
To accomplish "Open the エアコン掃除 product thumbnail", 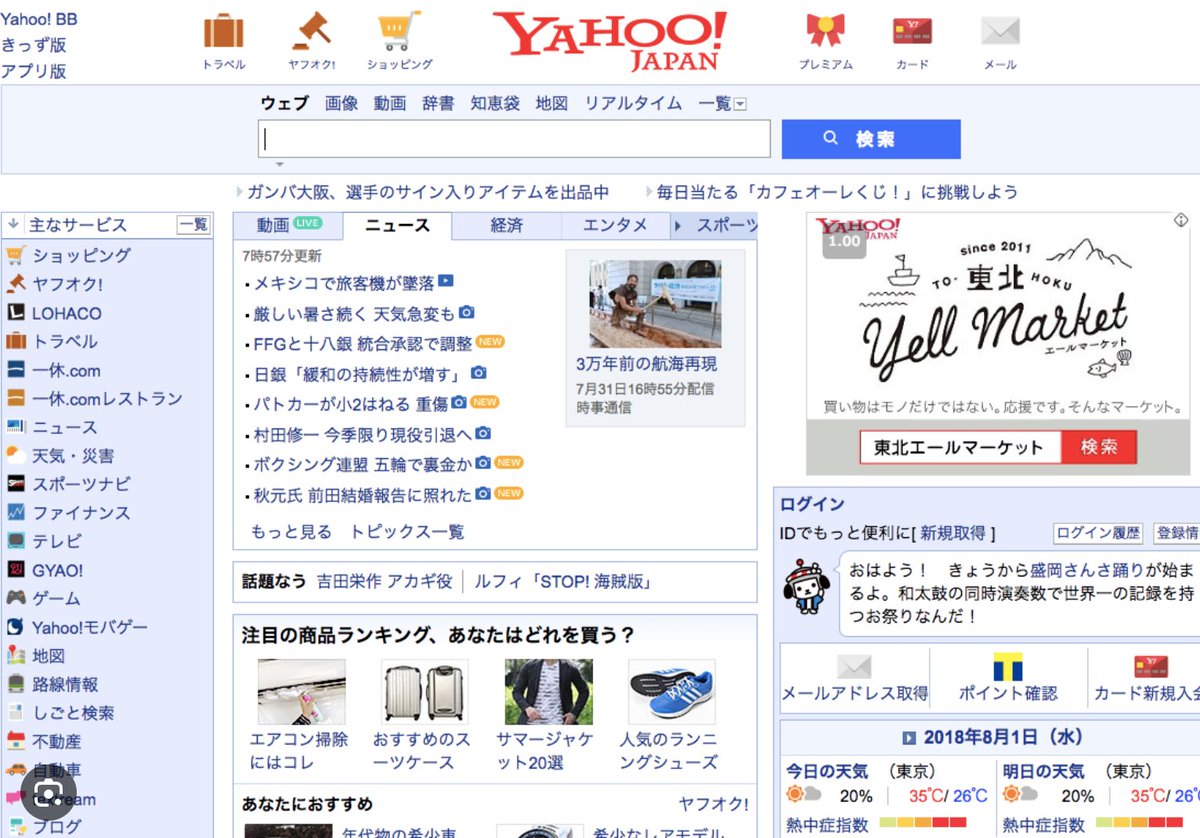I will point(301,692).
